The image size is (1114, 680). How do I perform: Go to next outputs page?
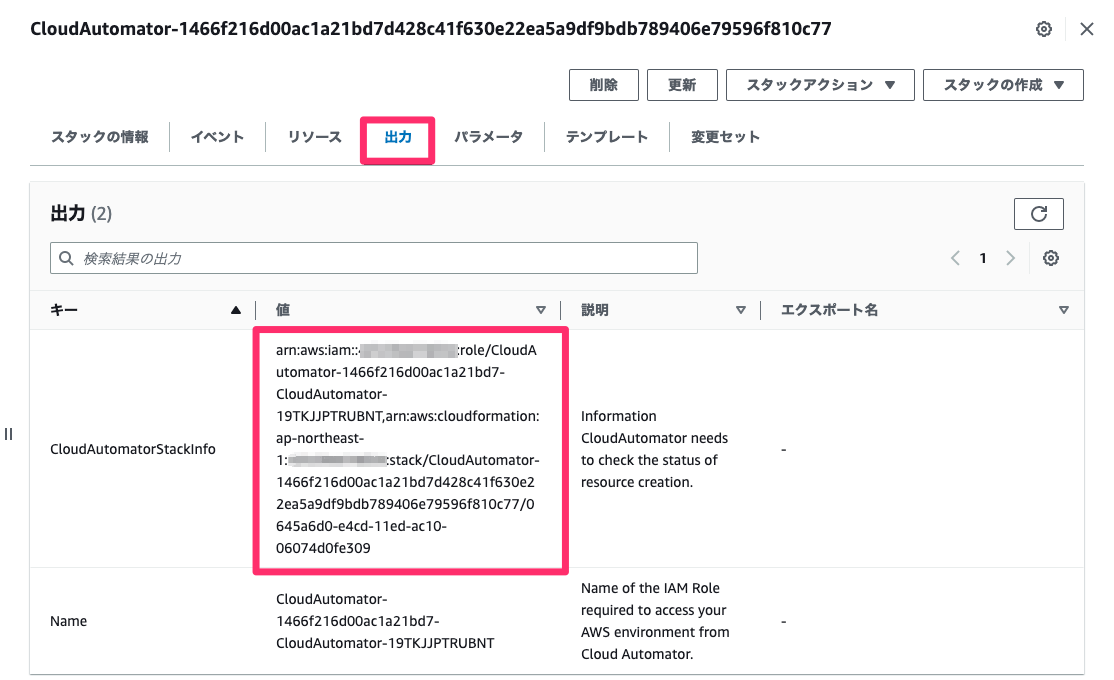coord(1010,258)
